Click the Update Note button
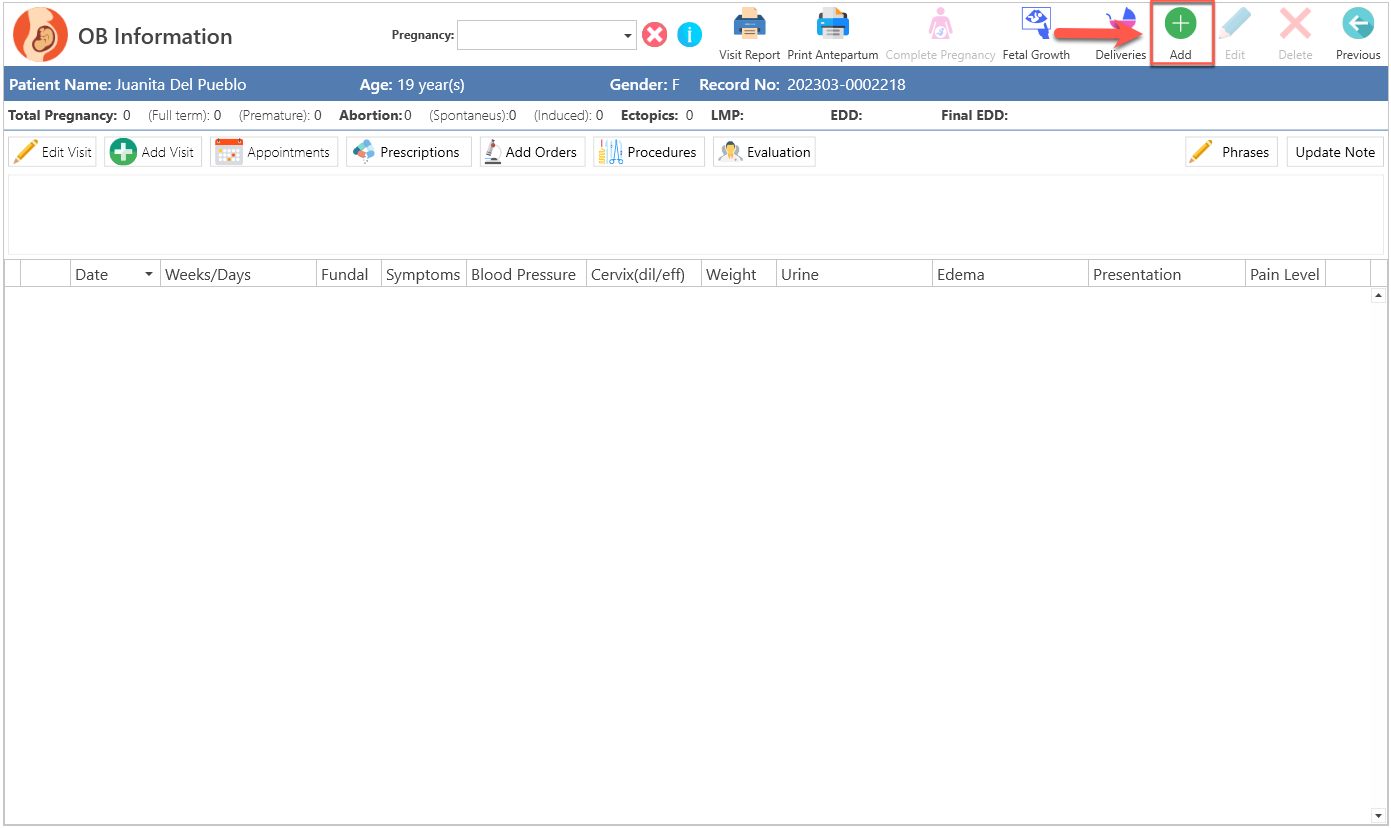Viewport: 1391px width, 828px height. tap(1335, 152)
